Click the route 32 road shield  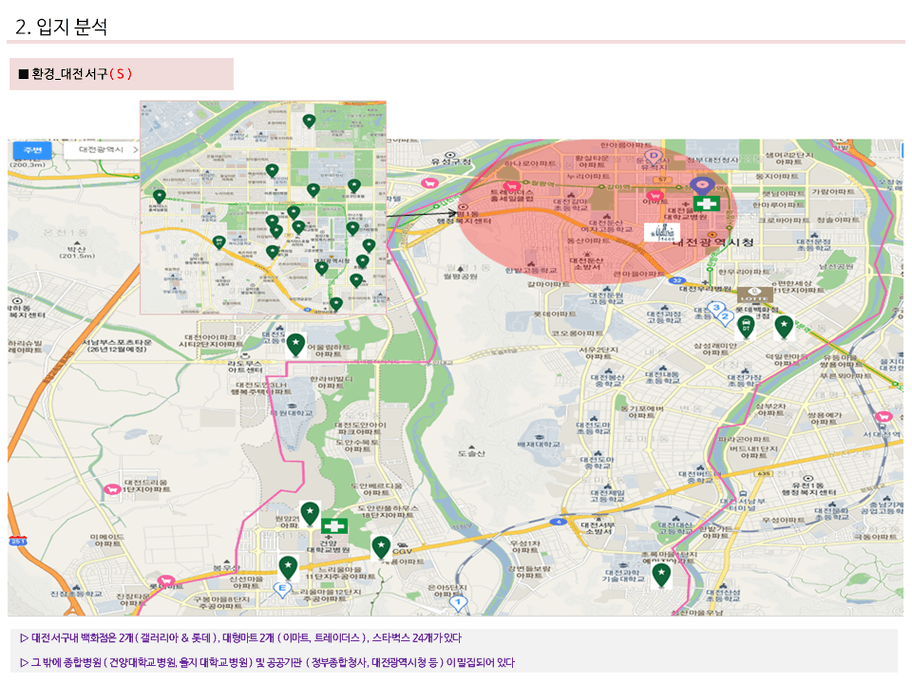pos(676,280)
